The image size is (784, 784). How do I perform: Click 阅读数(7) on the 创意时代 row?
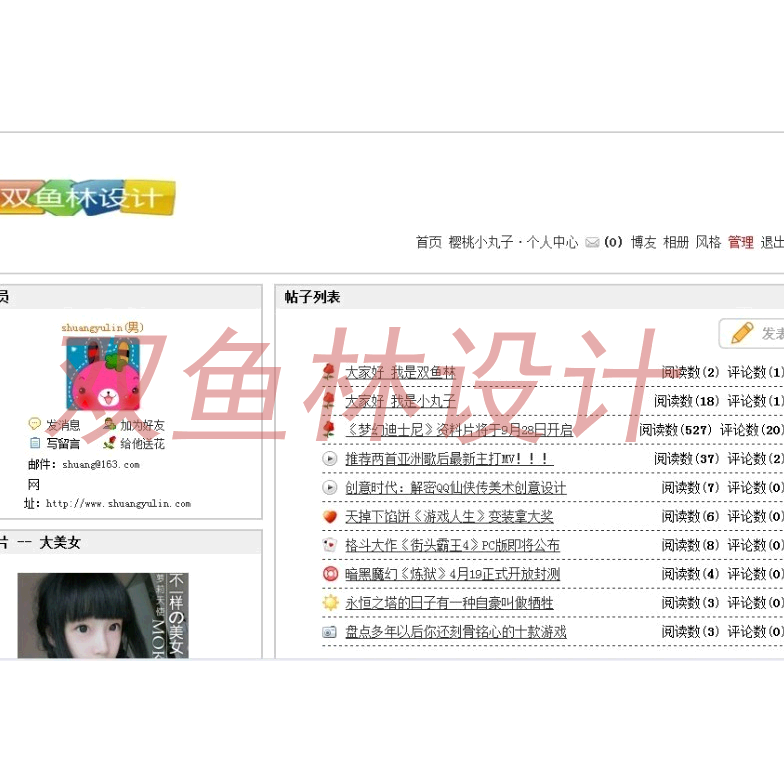[x=690, y=488]
